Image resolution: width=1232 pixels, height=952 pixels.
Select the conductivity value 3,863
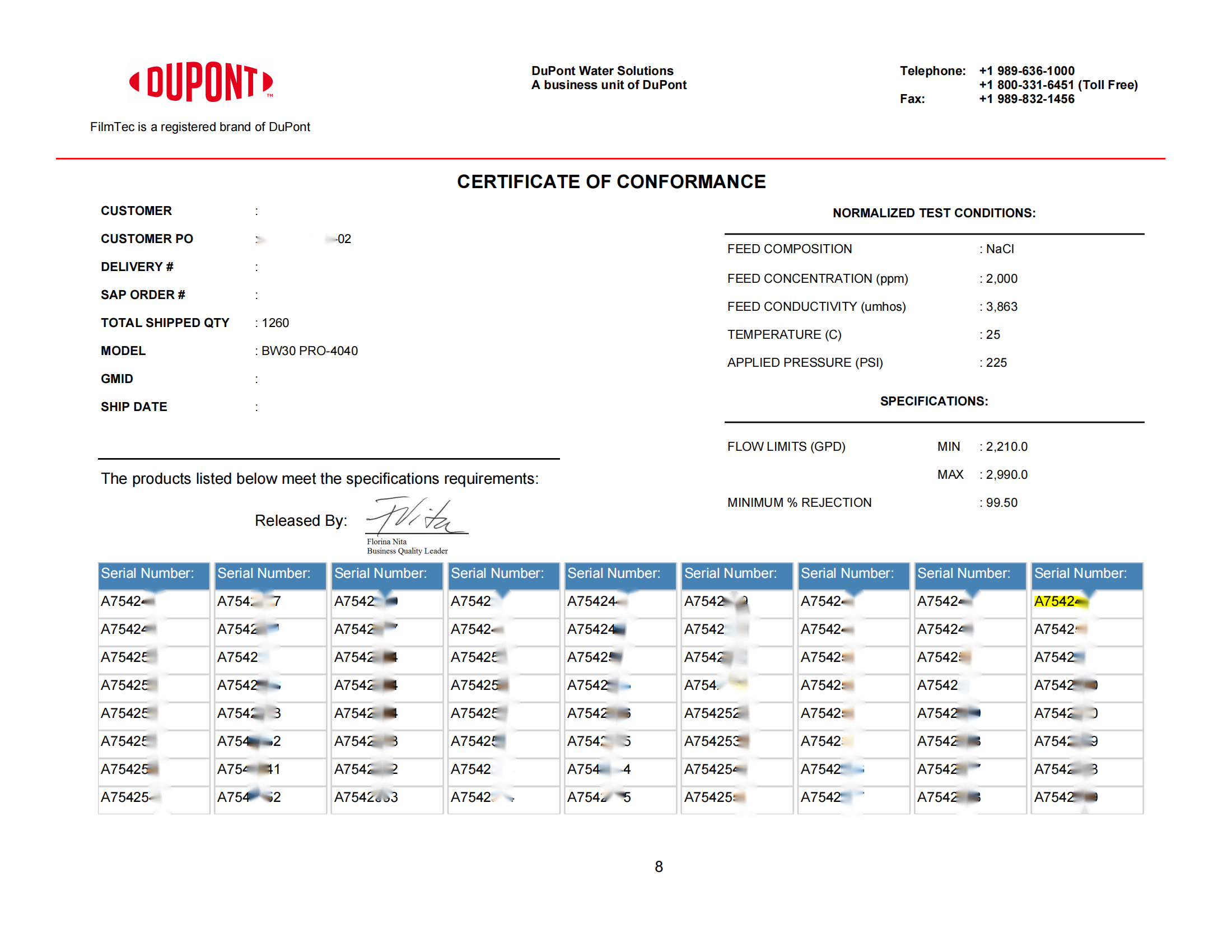pos(1001,306)
